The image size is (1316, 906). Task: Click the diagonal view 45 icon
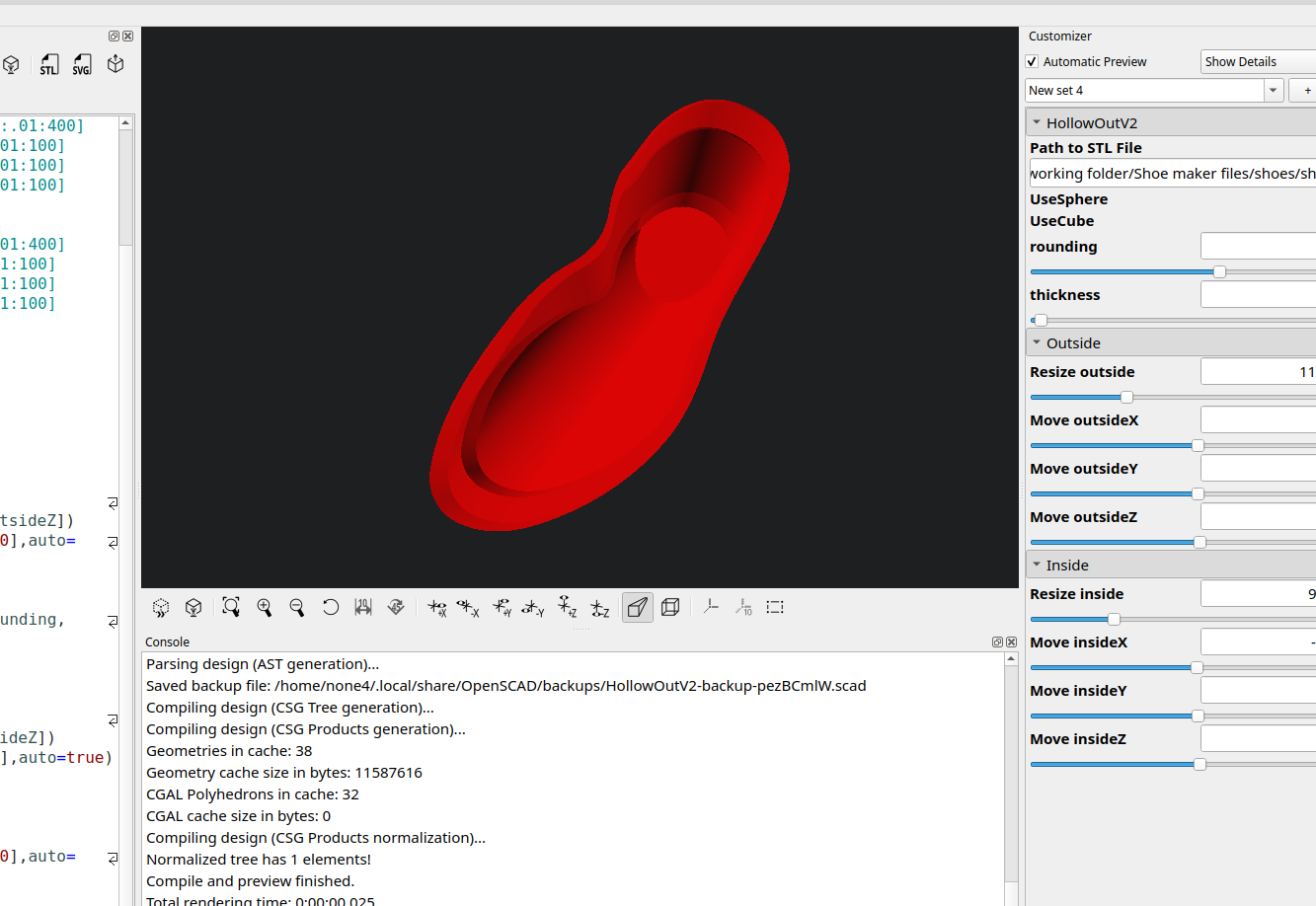[x=396, y=607]
